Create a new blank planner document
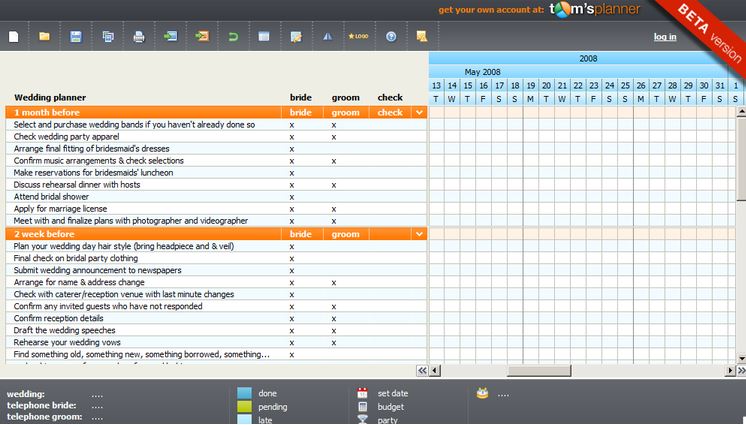Image resolution: width=746 pixels, height=425 pixels. (14, 36)
